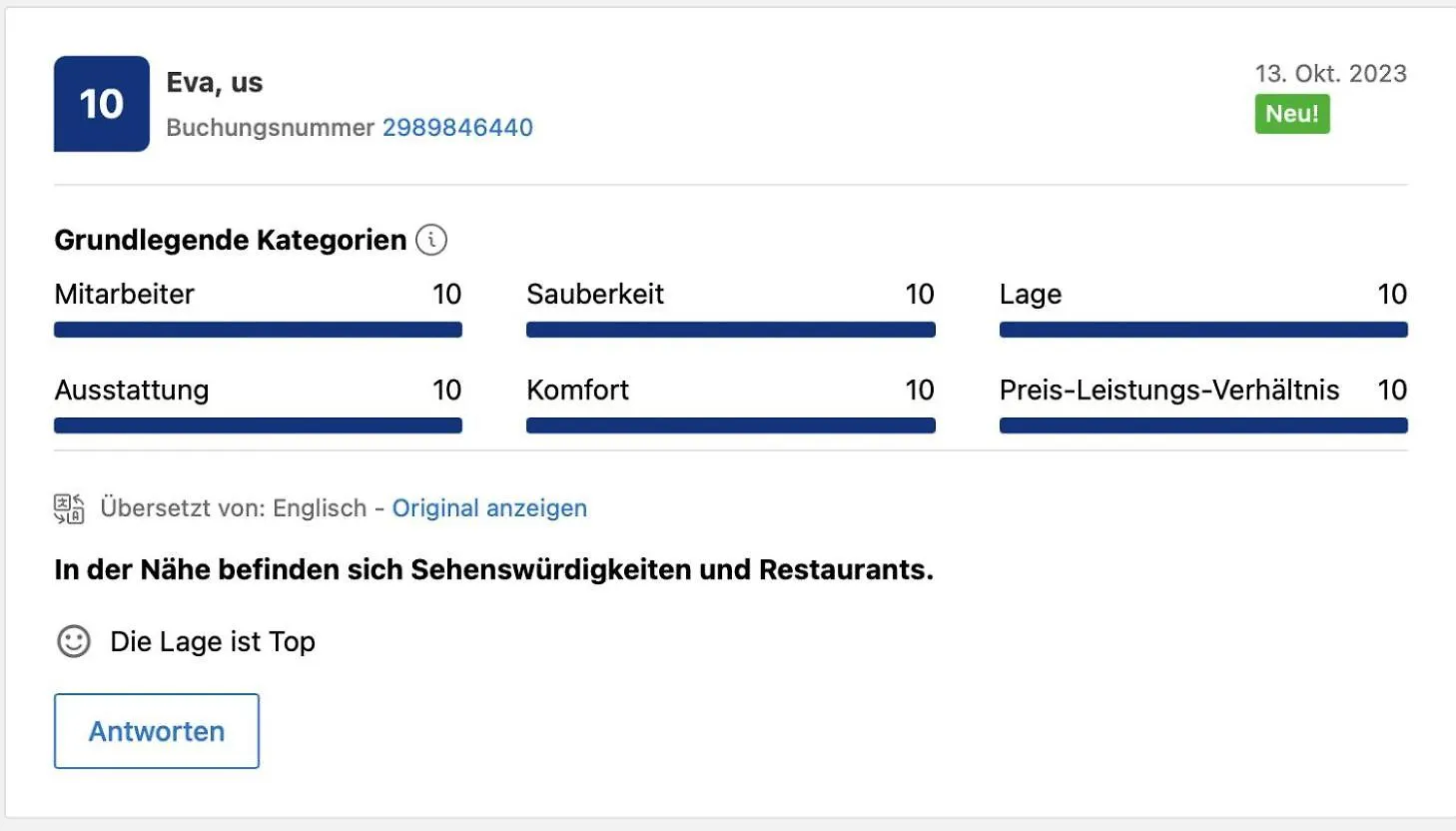Image resolution: width=1456 pixels, height=831 pixels.
Task: Click the blue score badge showing 10
Action: click(102, 104)
